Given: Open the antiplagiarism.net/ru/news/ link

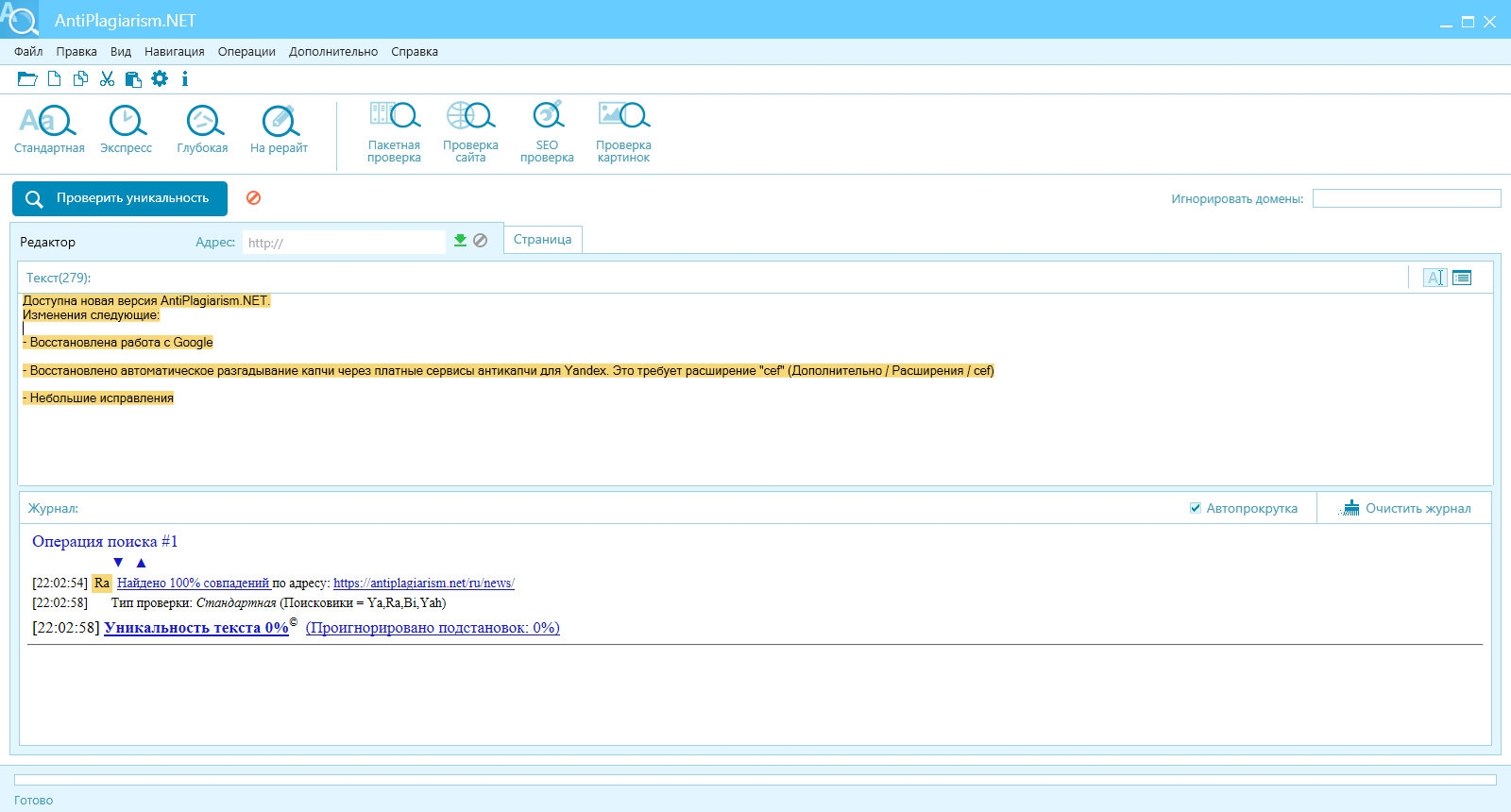Looking at the screenshot, I should [424, 584].
